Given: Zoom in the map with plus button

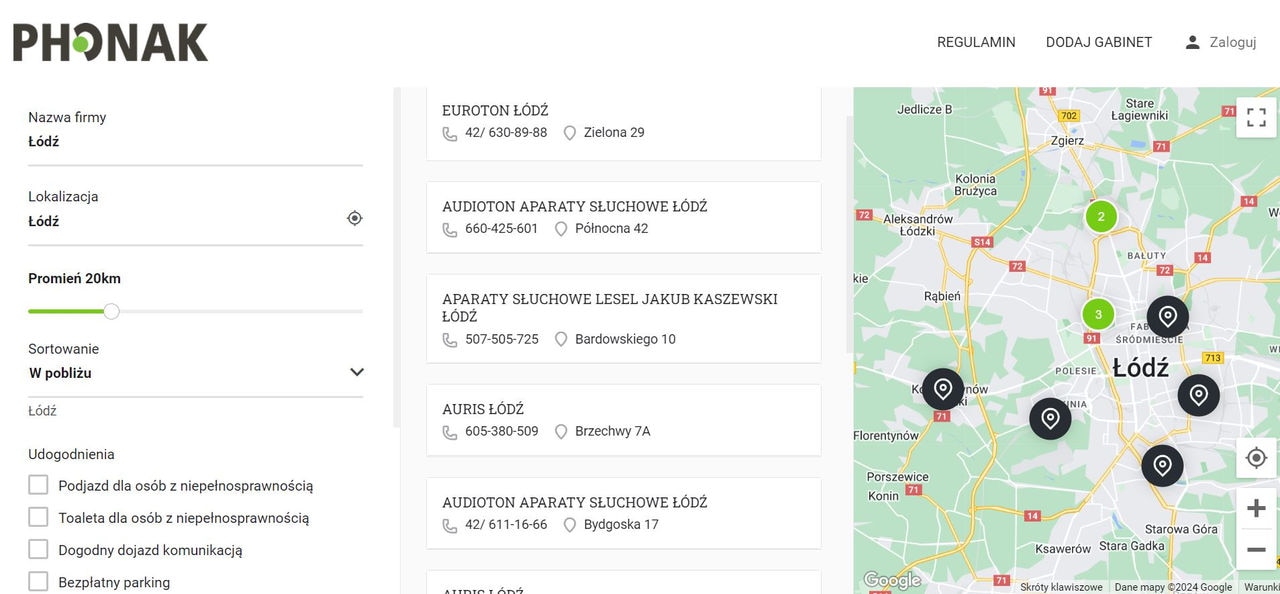Looking at the screenshot, I should coord(1257,509).
